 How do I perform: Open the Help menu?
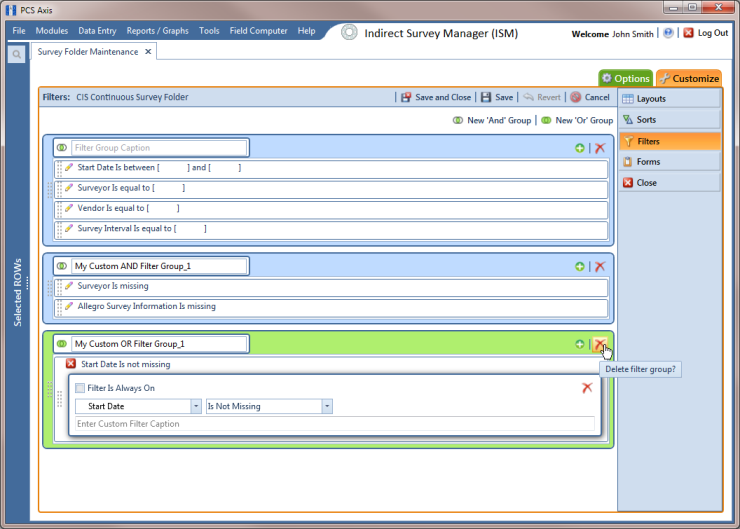[306, 31]
